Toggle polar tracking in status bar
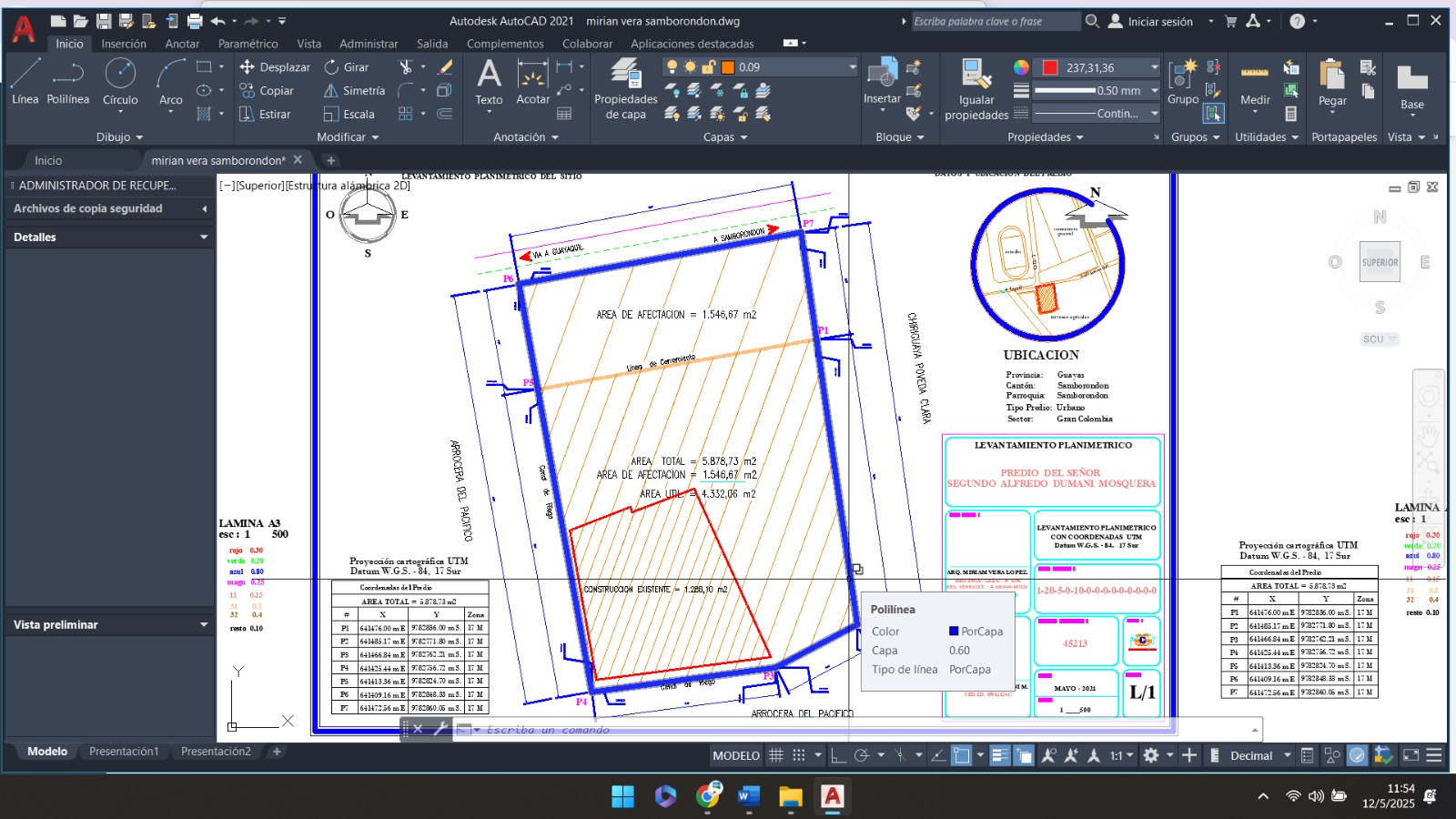This screenshot has height=819, width=1456. (x=862, y=755)
